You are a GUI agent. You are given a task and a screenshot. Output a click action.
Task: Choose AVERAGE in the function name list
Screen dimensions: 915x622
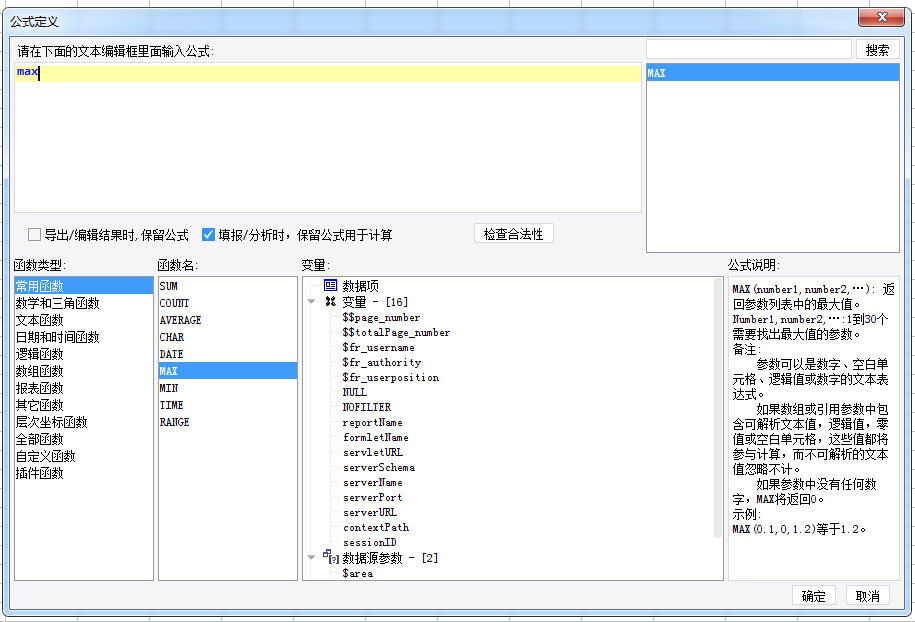228,320
